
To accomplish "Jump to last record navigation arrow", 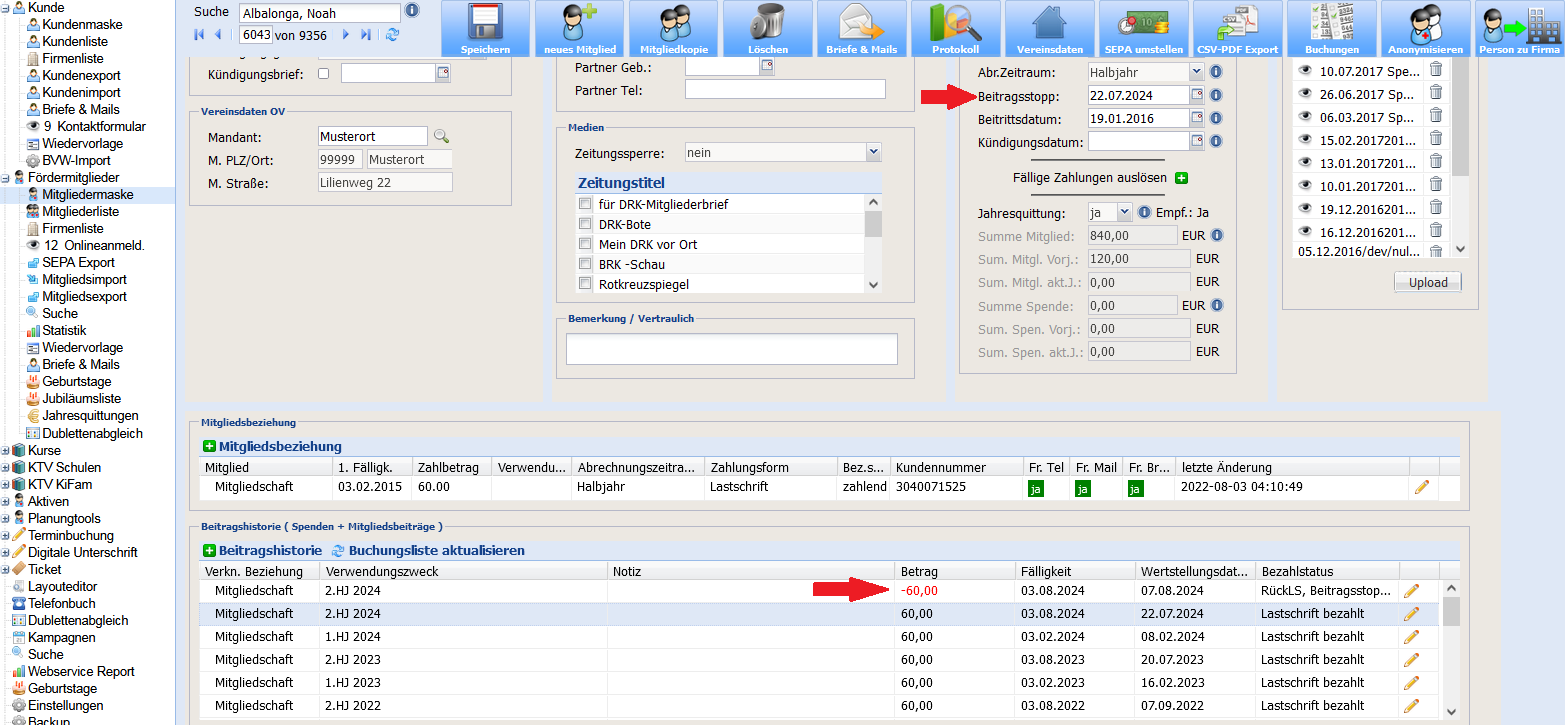I will [x=366, y=34].
